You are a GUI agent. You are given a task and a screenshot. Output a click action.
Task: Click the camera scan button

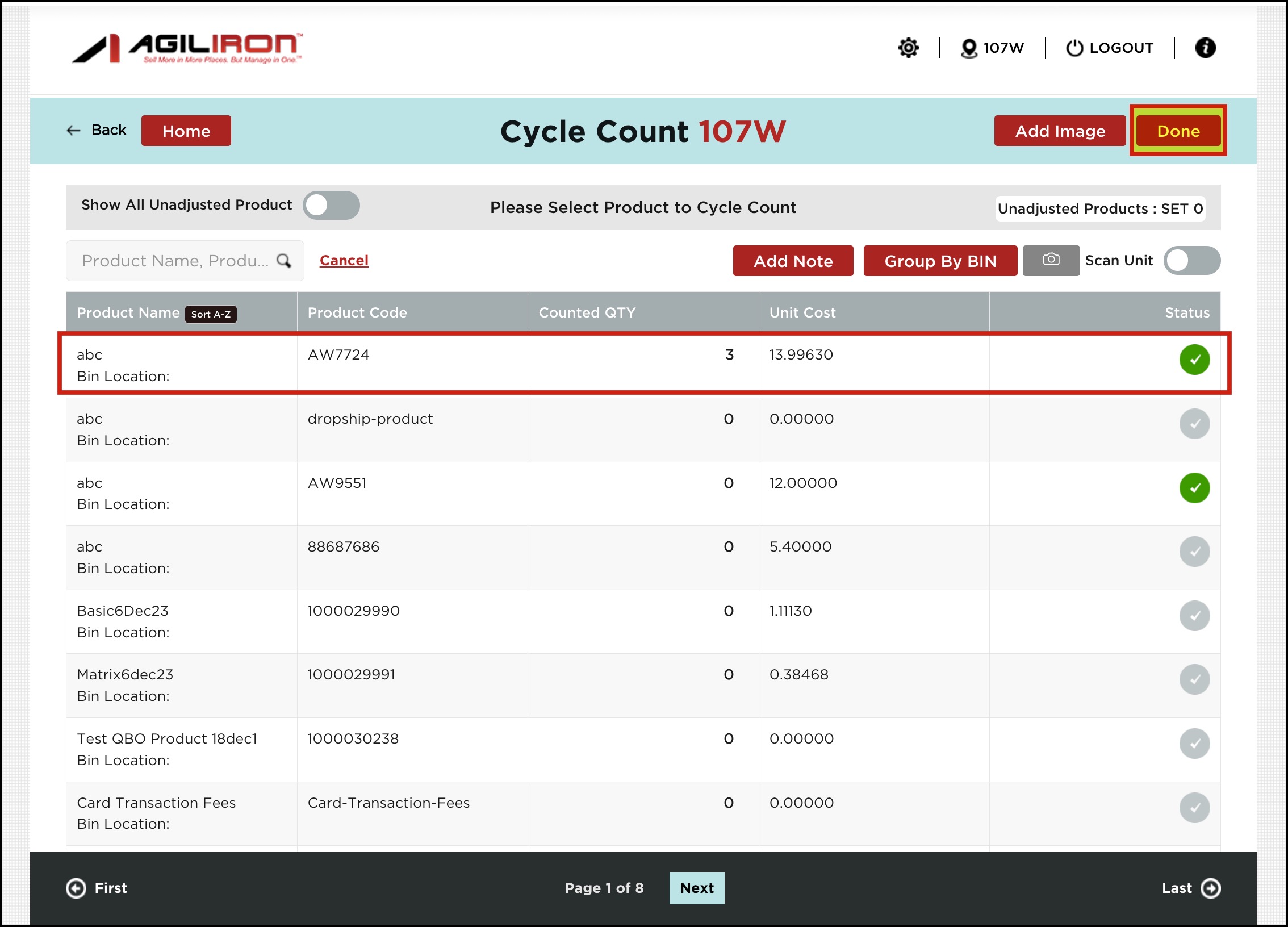(1051, 260)
